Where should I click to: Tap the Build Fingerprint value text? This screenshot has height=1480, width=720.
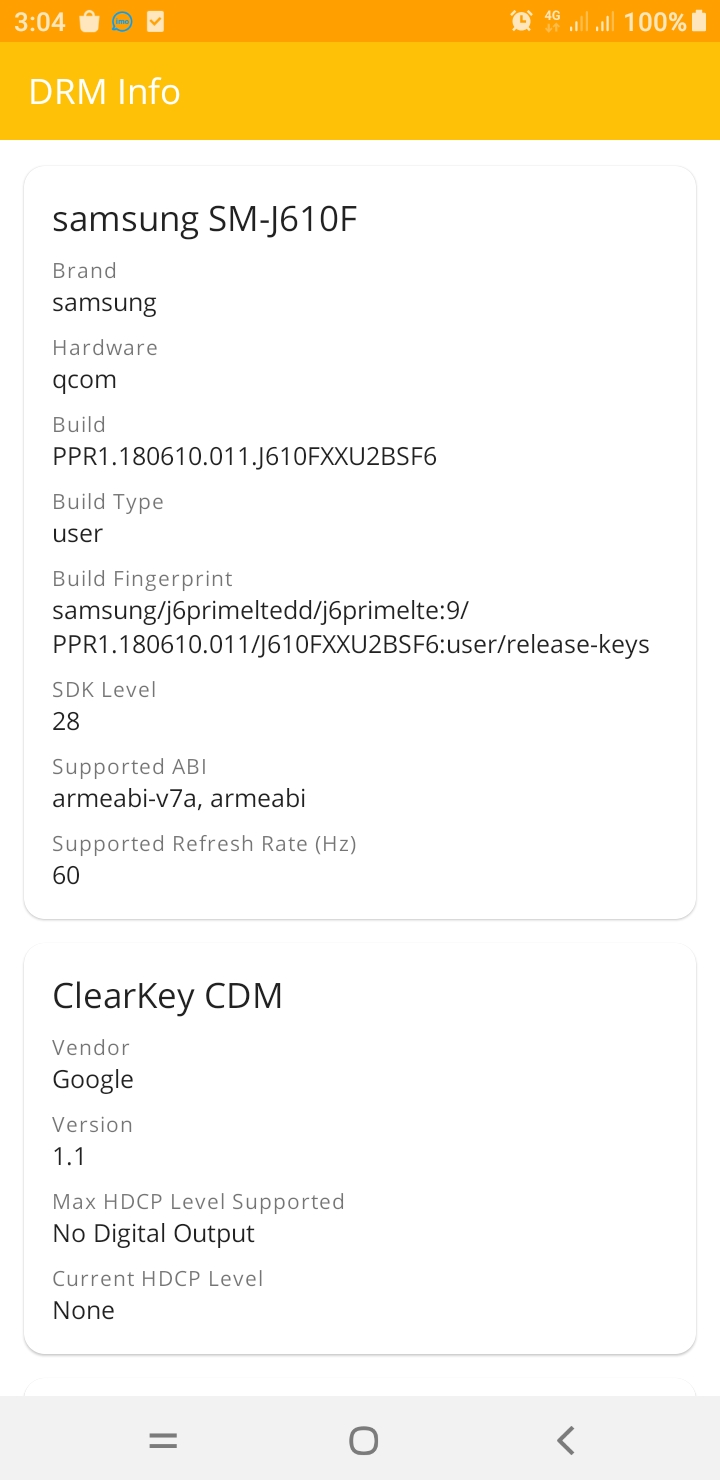(350, 626)
